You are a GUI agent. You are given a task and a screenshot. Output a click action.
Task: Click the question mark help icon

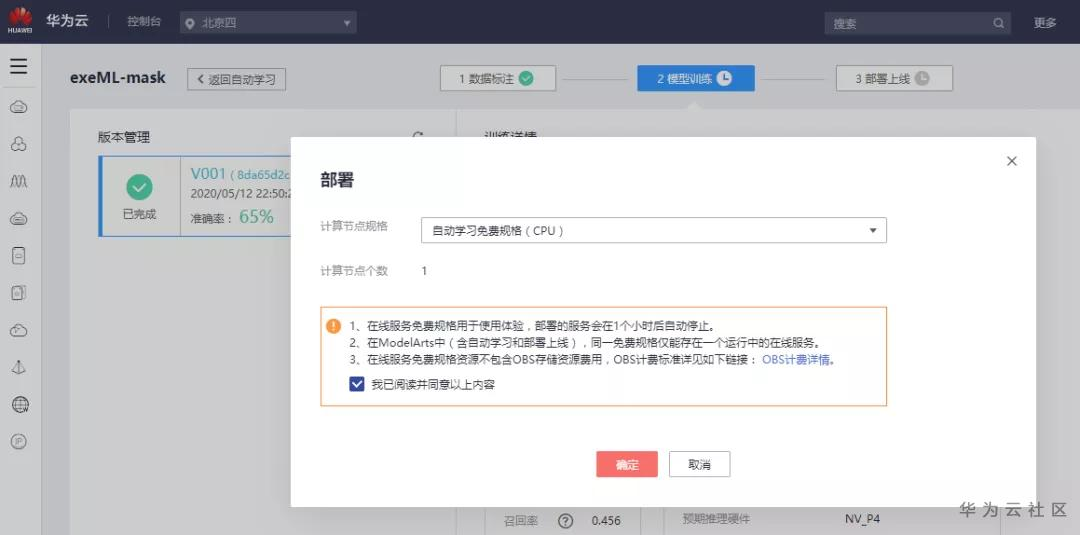point(565,520)
